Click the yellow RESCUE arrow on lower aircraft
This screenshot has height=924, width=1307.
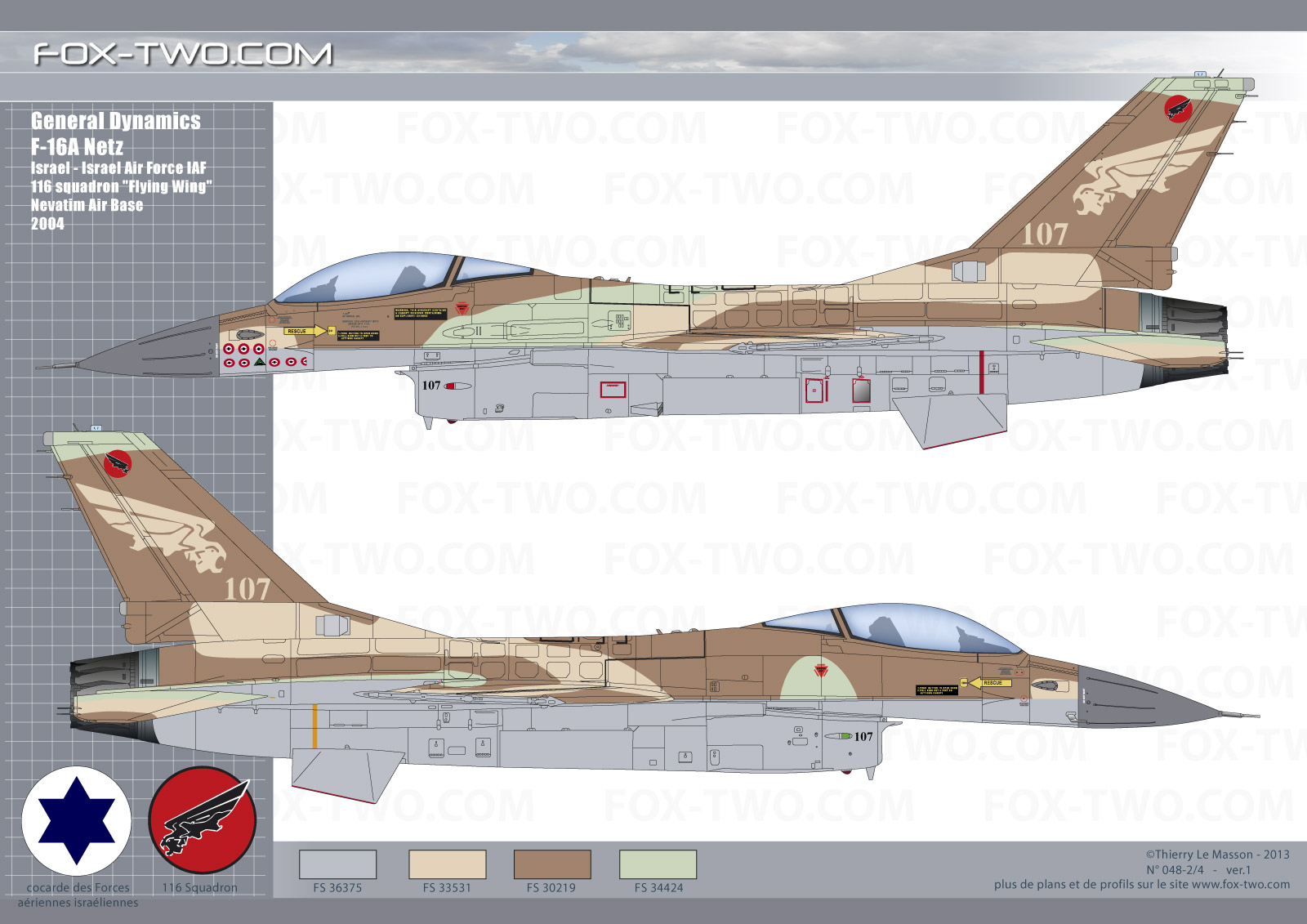click(990, 682)
